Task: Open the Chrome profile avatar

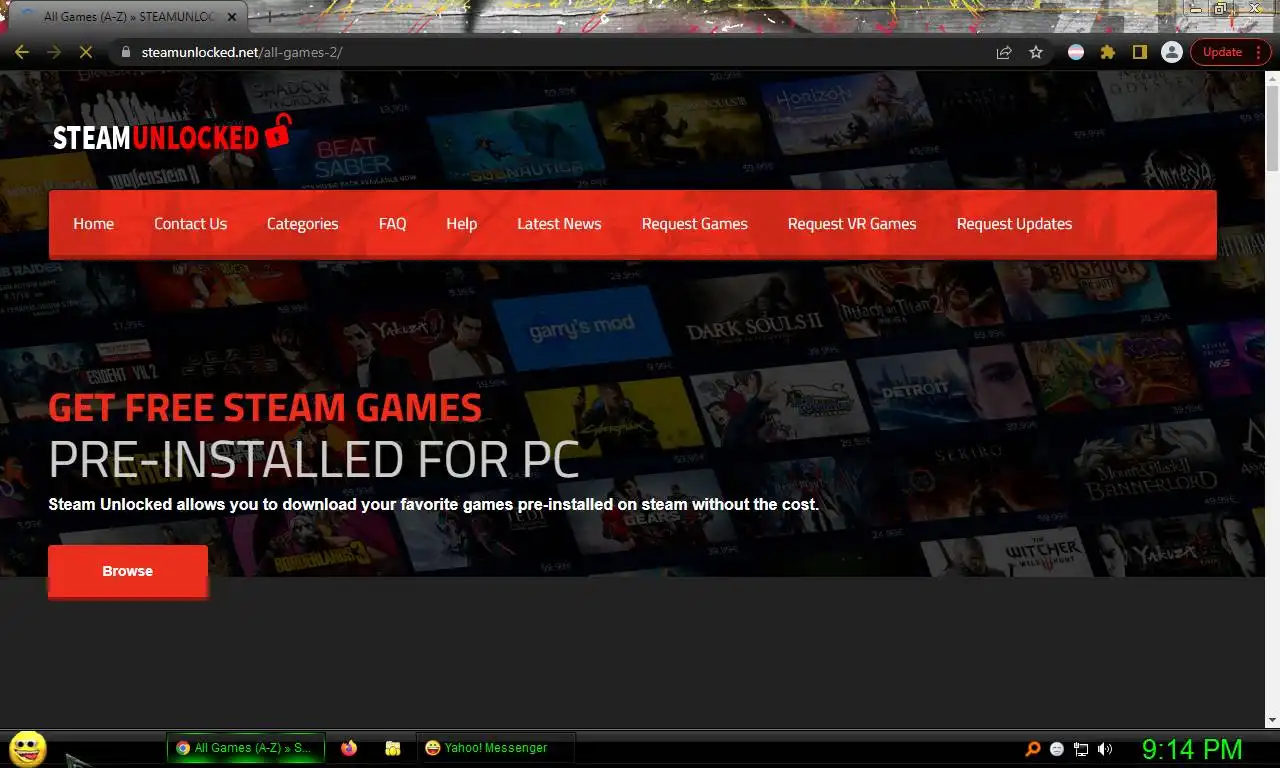Action: coord(1172,52)
